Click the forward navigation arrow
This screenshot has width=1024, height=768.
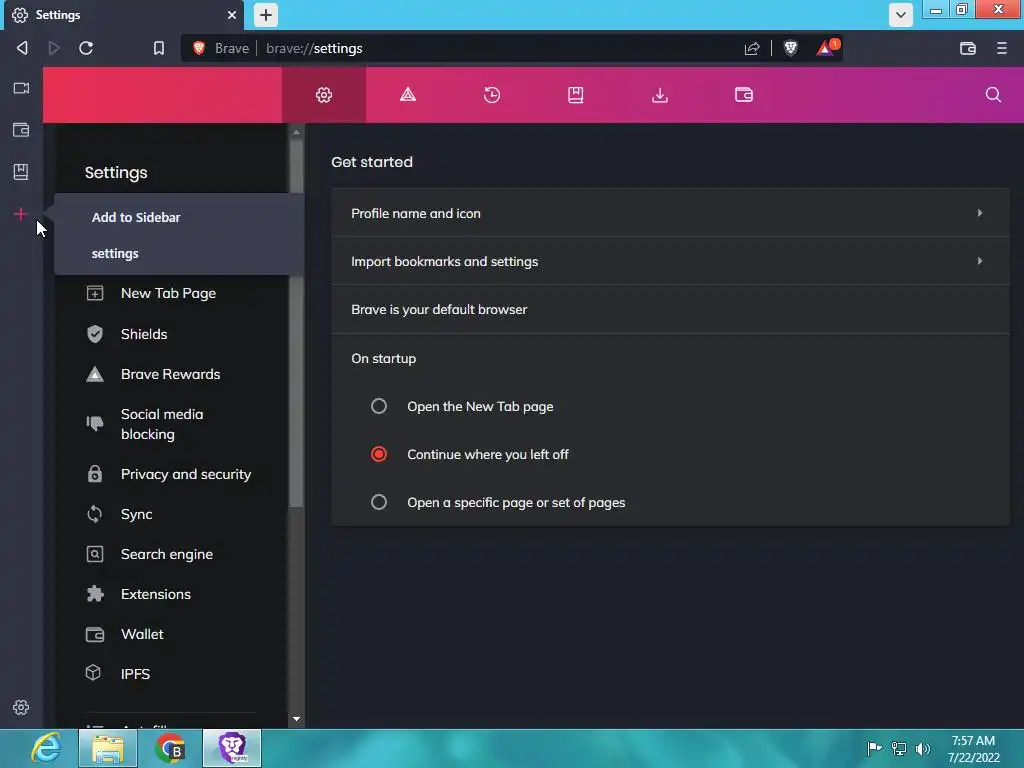[54, 48]
